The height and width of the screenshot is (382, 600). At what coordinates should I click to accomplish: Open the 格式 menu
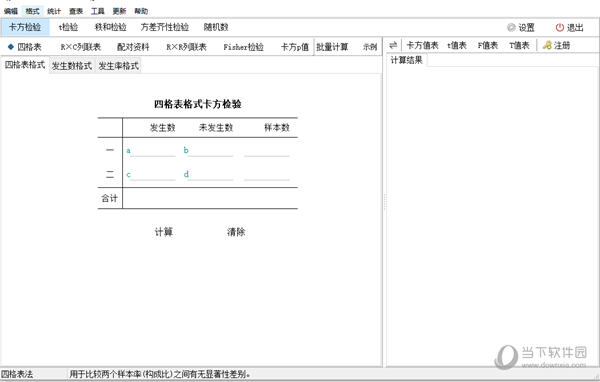33,11
